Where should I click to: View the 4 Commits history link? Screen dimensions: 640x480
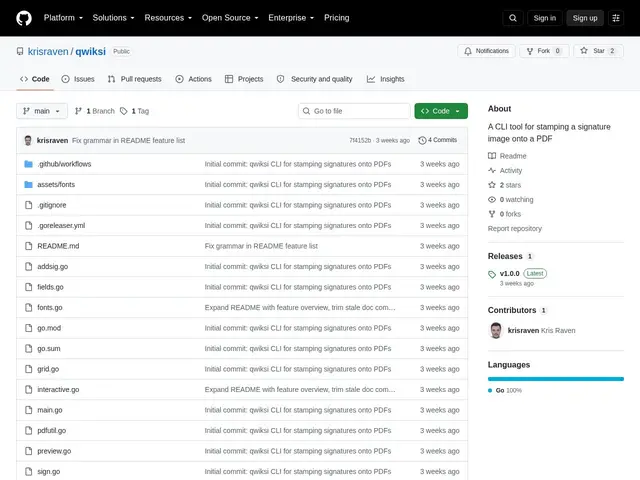tap(438, 140)
